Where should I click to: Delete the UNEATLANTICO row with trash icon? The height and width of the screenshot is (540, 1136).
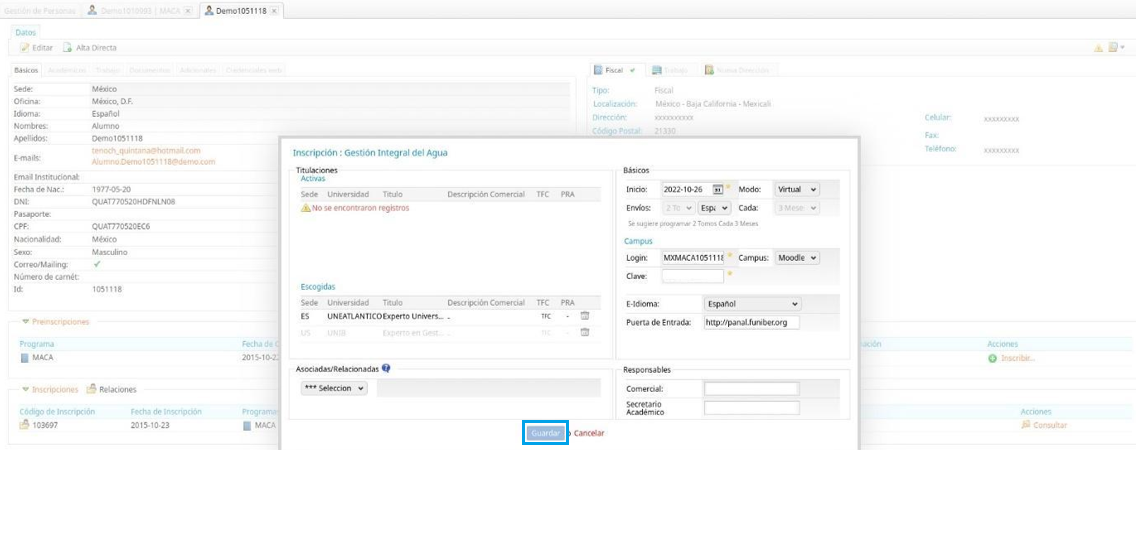click(x=585, y=316)
